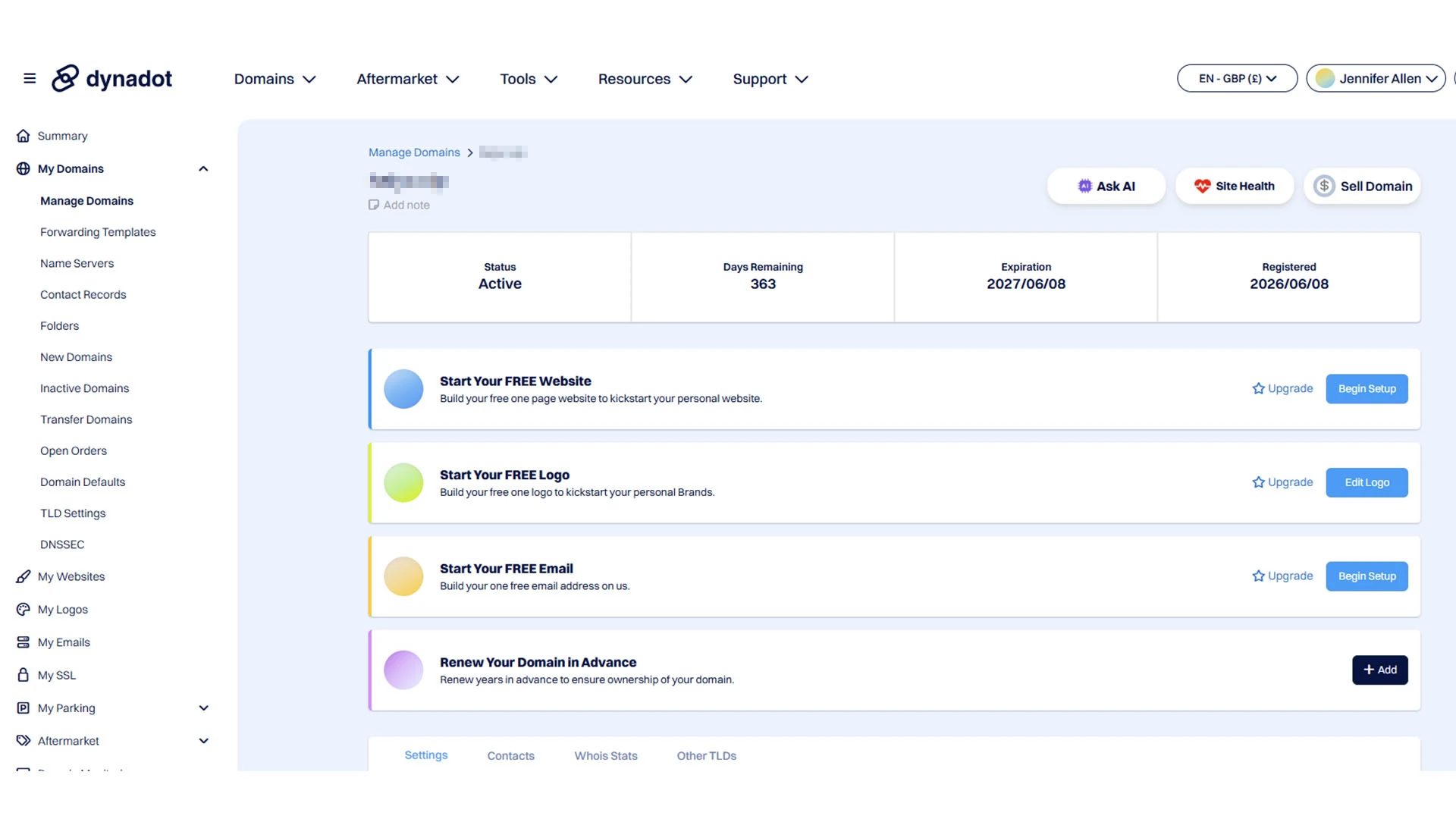Click Add to renew domain in advance

[1379, 670]
